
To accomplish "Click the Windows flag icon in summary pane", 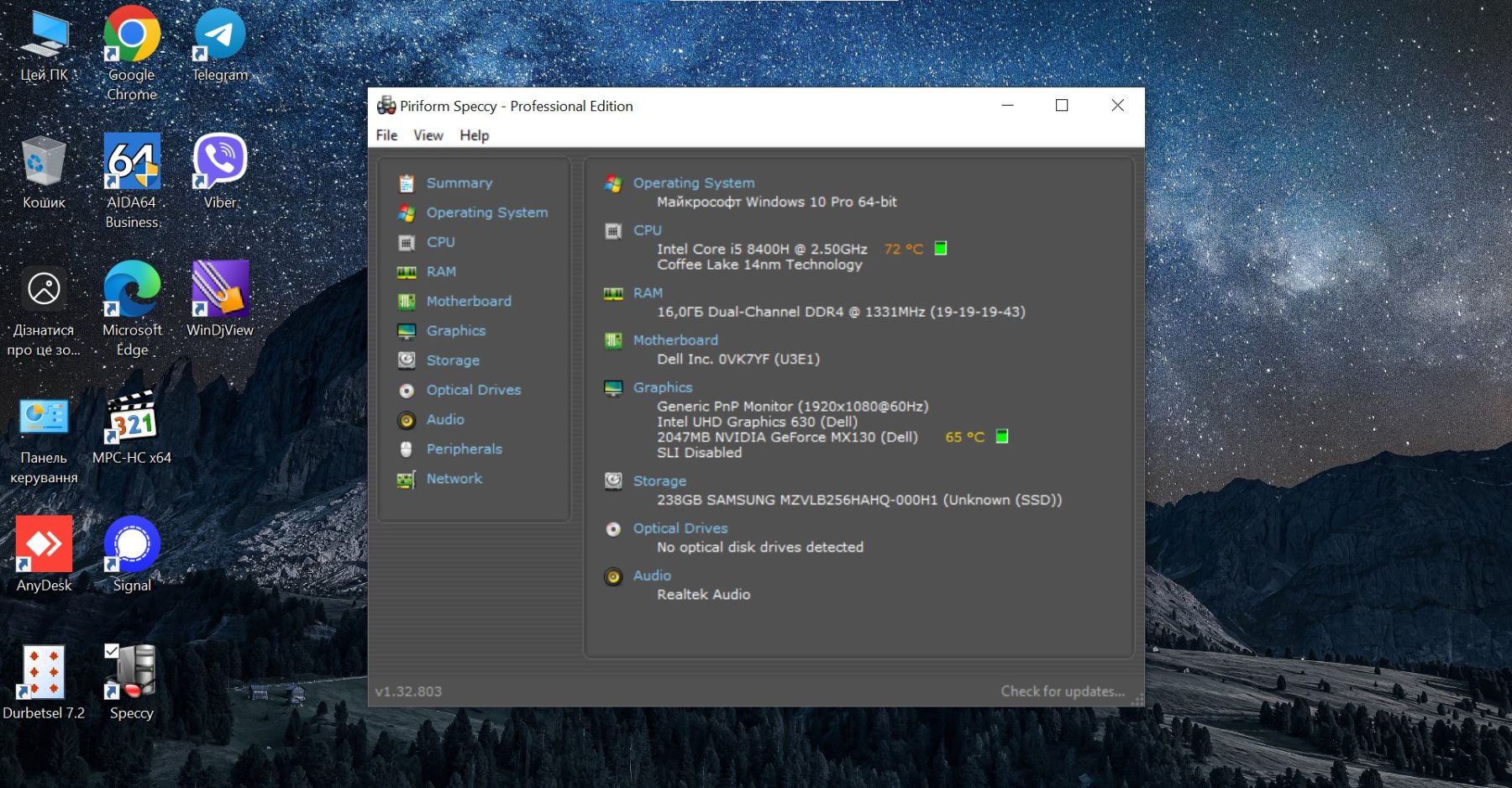I will [613, 184].
